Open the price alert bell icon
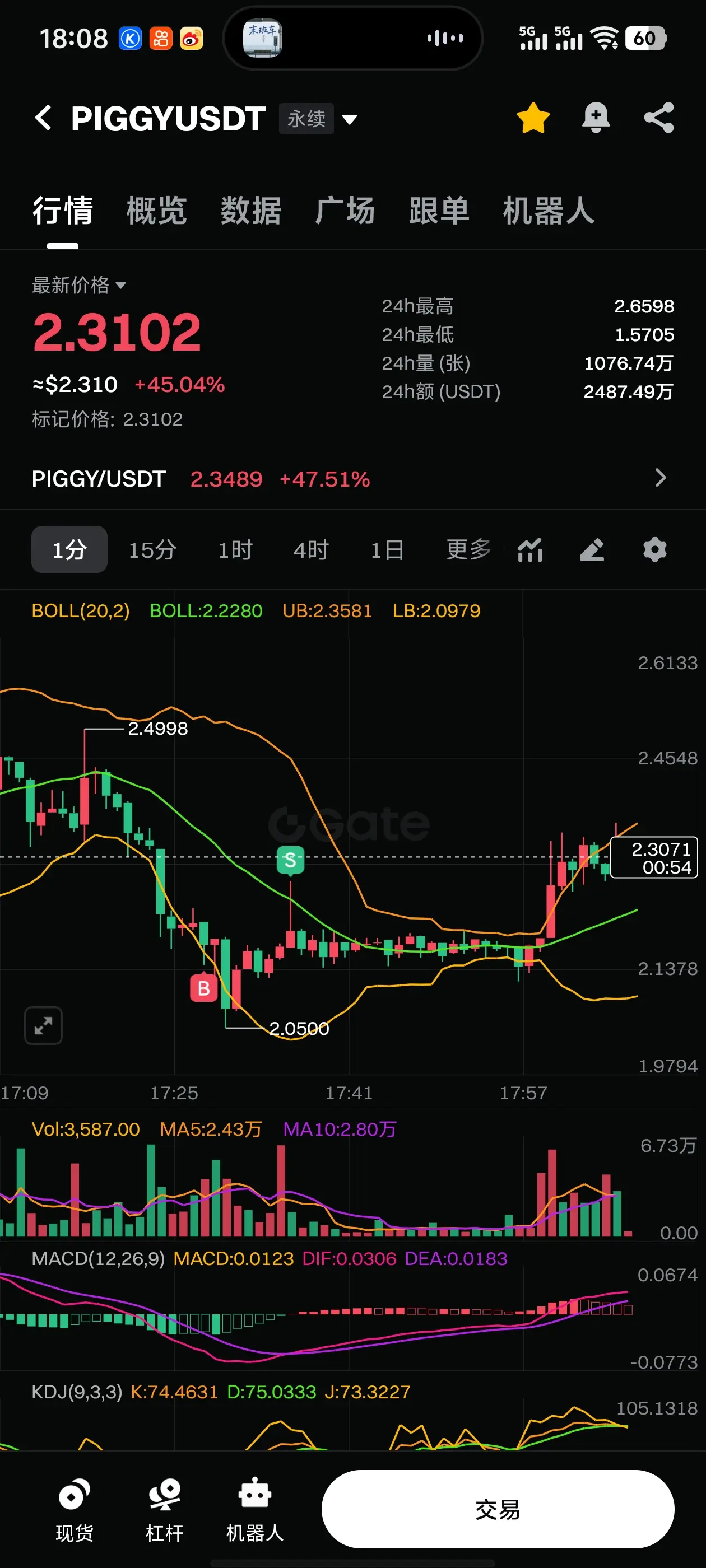This screenshot has height=1568, width=706. [596, 118]
